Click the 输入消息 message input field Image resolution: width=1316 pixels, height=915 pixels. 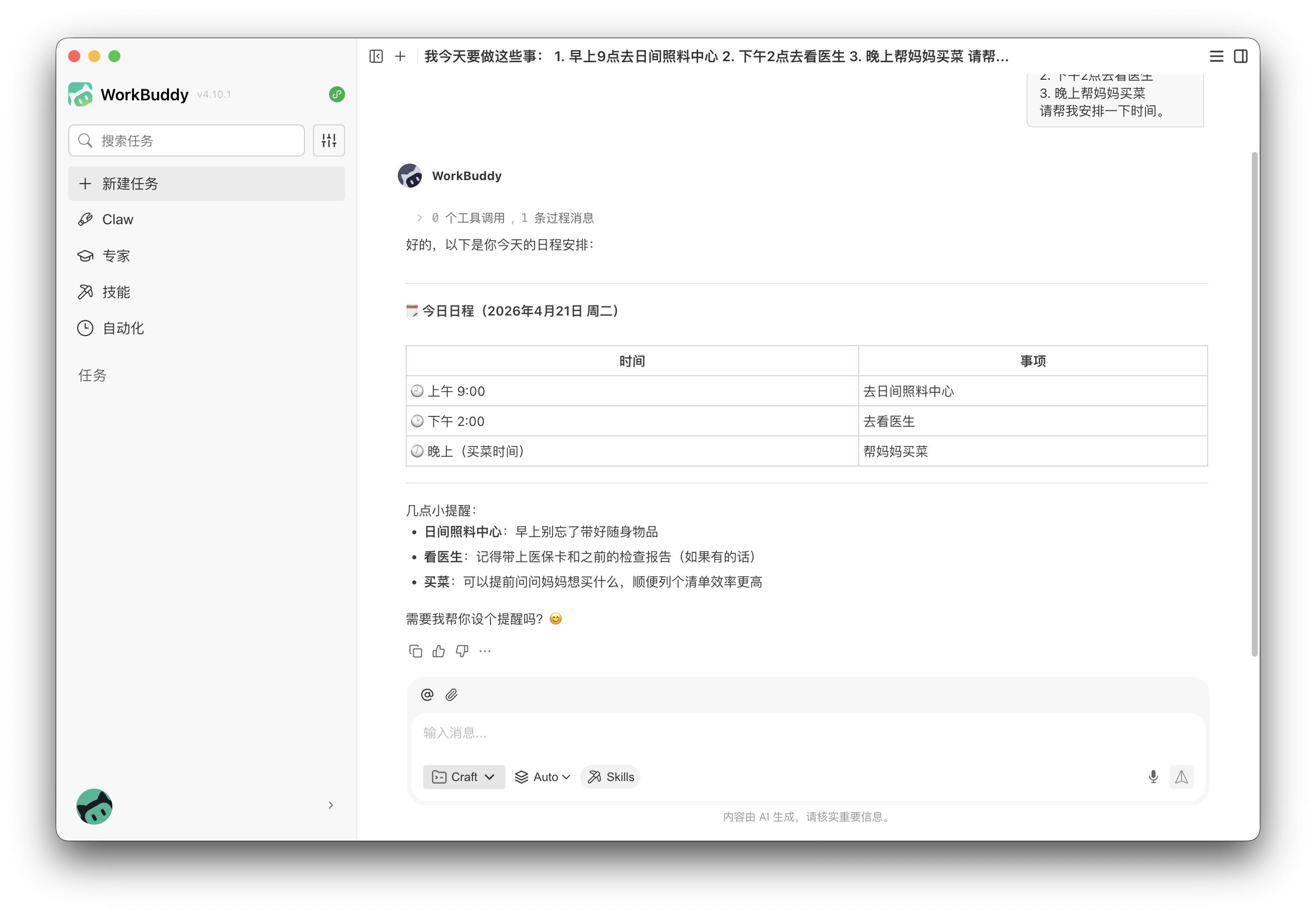pyautogui.click(x=688, y=734)
